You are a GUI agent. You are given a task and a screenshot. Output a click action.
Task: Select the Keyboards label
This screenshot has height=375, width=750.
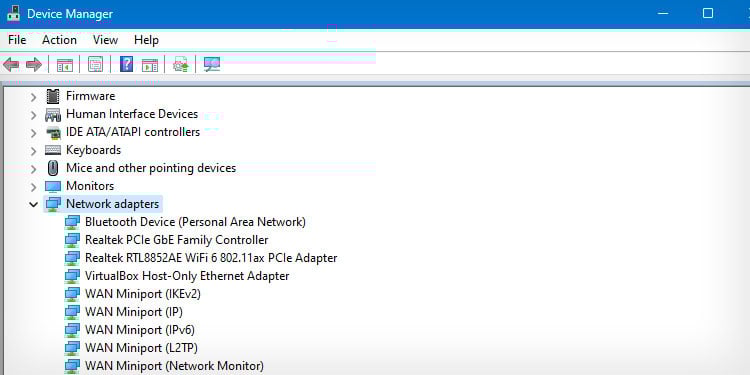point(93,150)
